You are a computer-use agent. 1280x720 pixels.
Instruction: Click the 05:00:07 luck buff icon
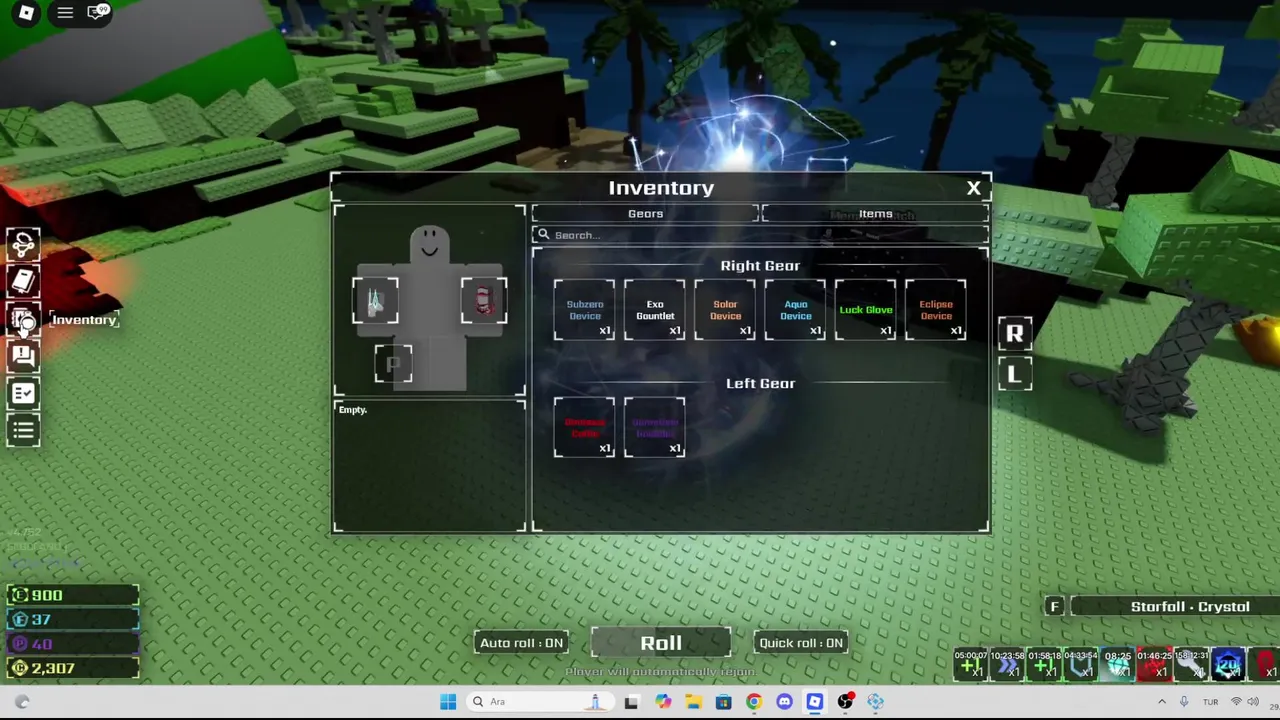(x=970, y=665)
